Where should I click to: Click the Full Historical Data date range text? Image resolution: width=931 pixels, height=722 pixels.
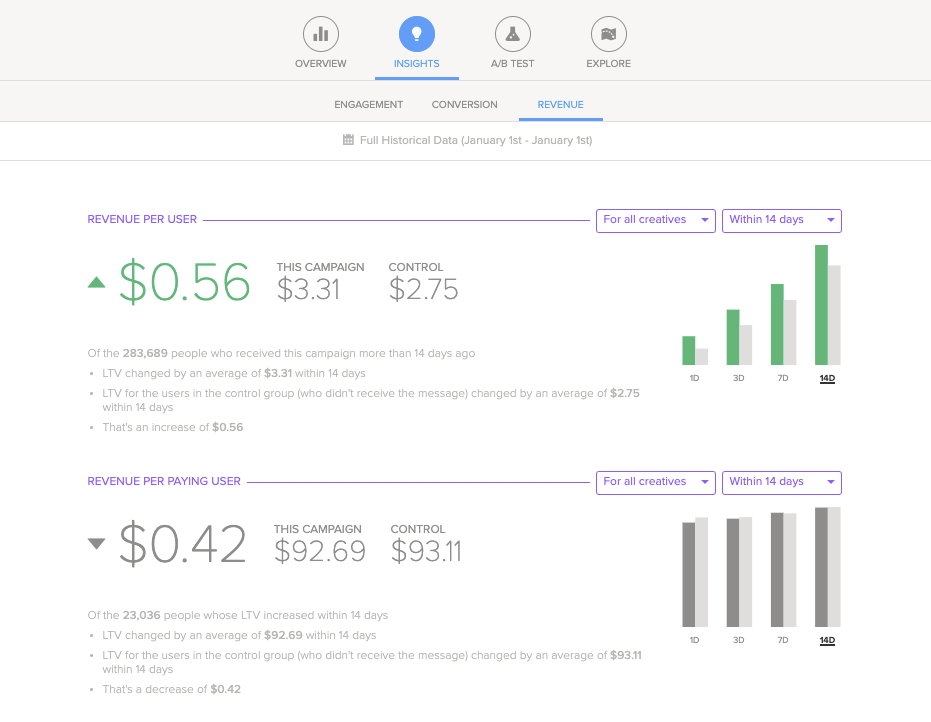[x=475, y=140]
